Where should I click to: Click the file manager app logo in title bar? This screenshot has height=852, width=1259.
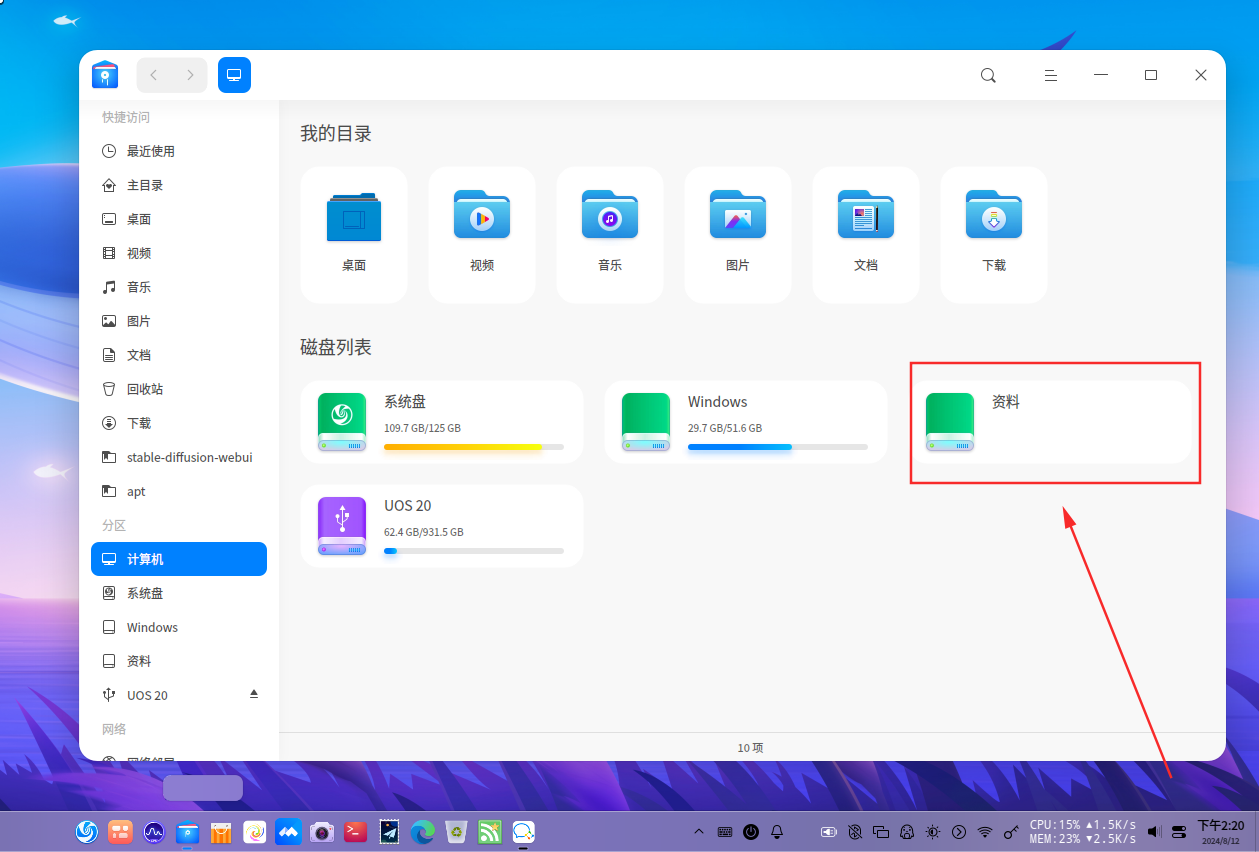pos(105,75)
